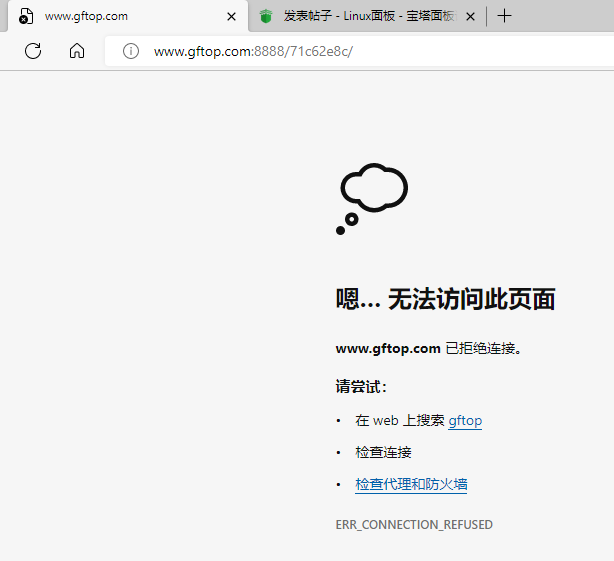The width and height of the screenshot is (614, 561).
Task: Click the 嗯… 无法访问此页面 heading
Action: (445, 299)
